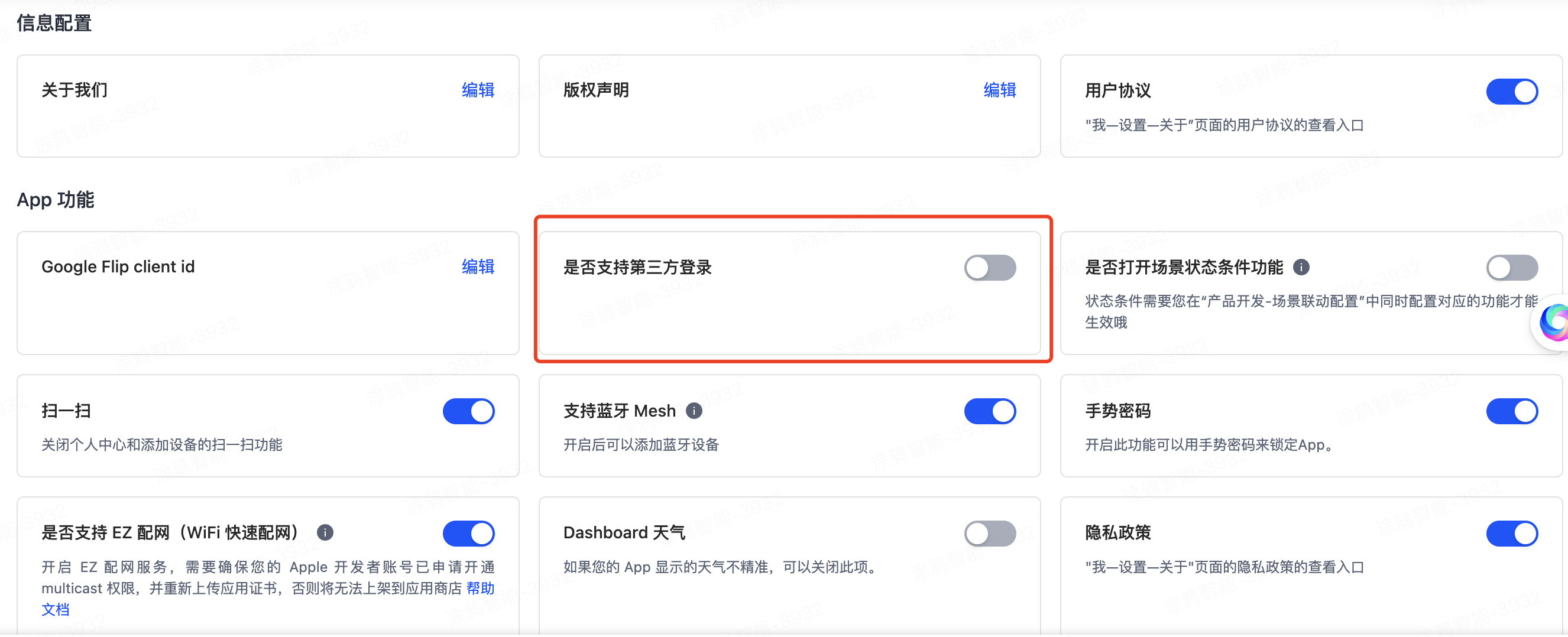Disable the 用户协议 toggle
The width and height of the screenshot is (1568, 637).
pyautogui.click(x=1512, y=92)
